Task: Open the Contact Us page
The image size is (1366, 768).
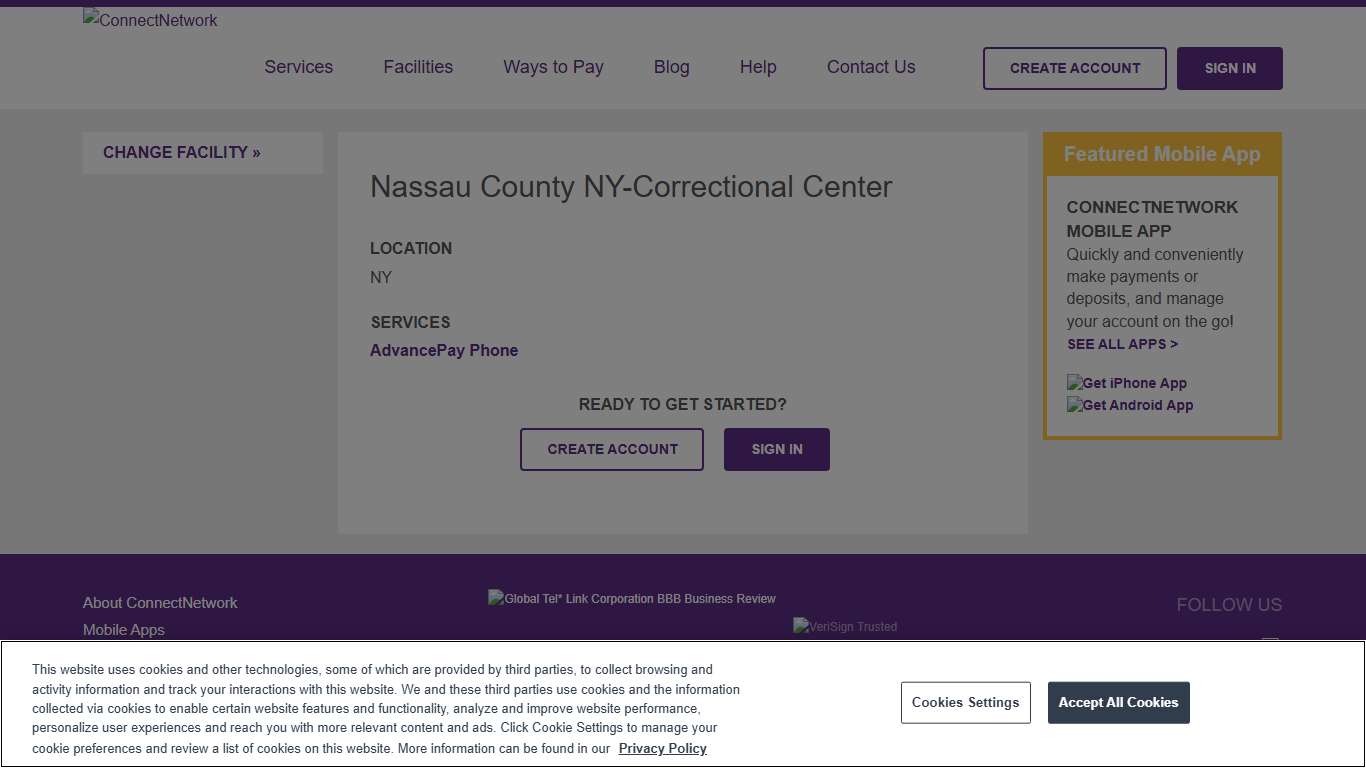Action: click(x=870, y=67)
